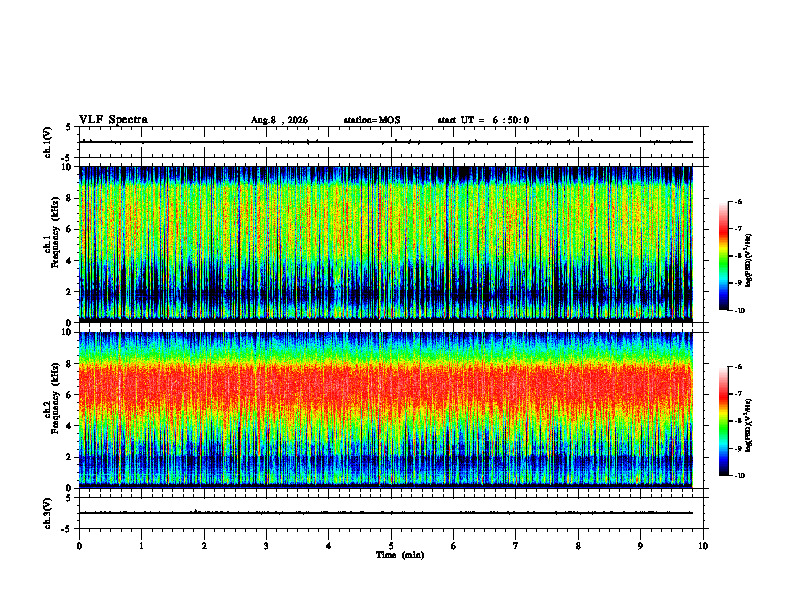Click the ch.1 spectrogram color scale bar
The image size is (792, 612).
(x=723, y=256)
